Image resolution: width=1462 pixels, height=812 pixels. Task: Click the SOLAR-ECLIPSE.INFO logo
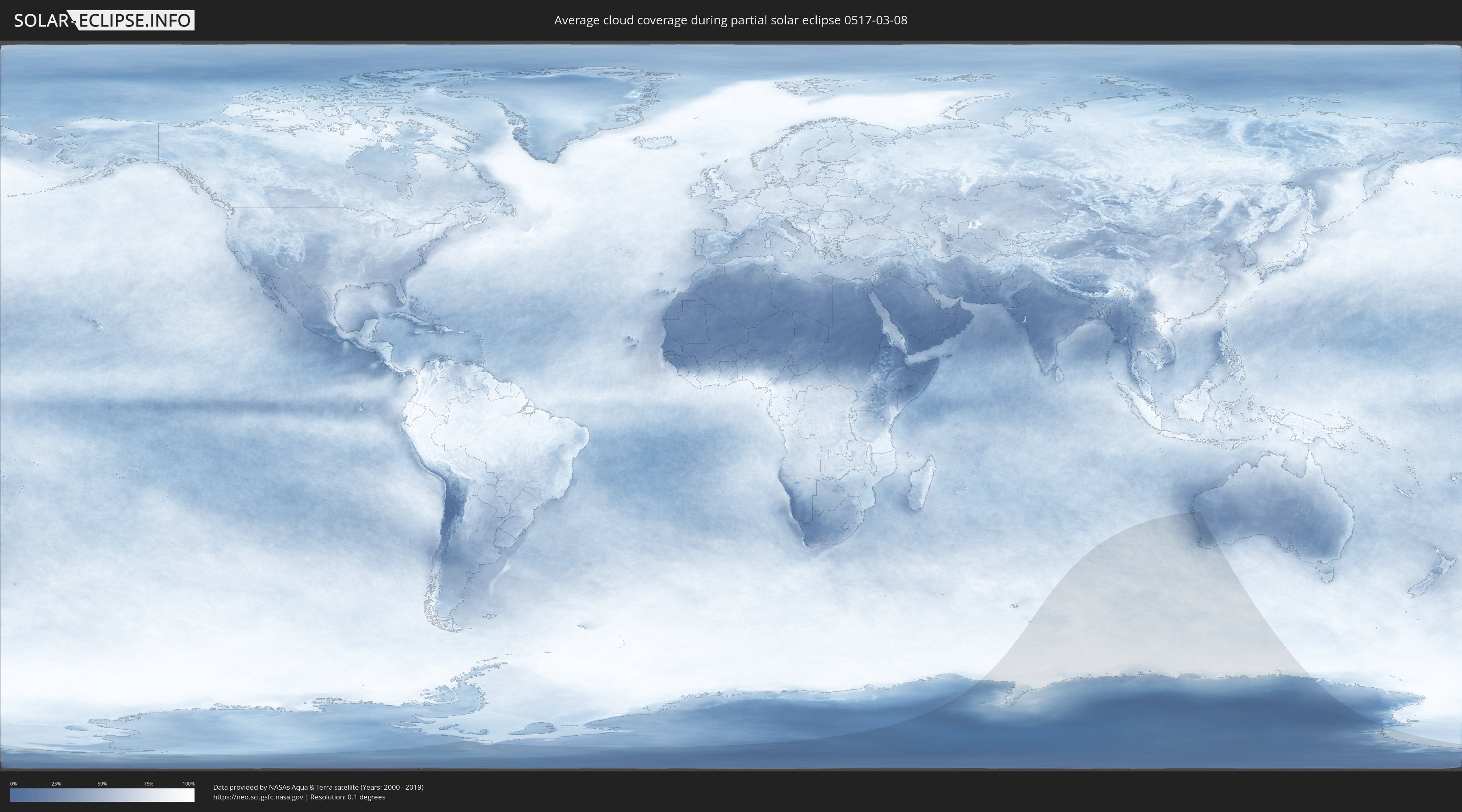(x=104, y=20)
